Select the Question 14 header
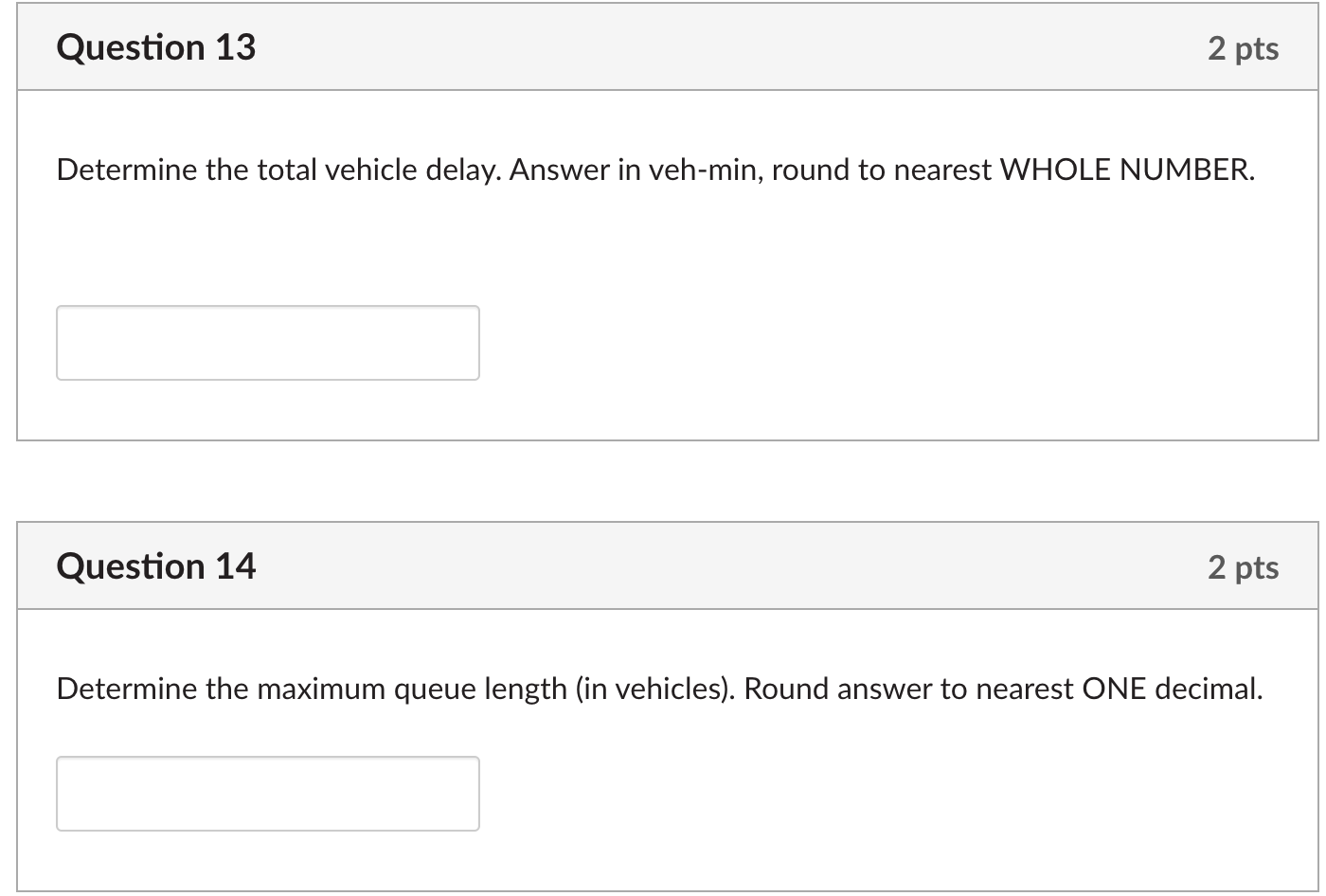 tap(156, 565)
